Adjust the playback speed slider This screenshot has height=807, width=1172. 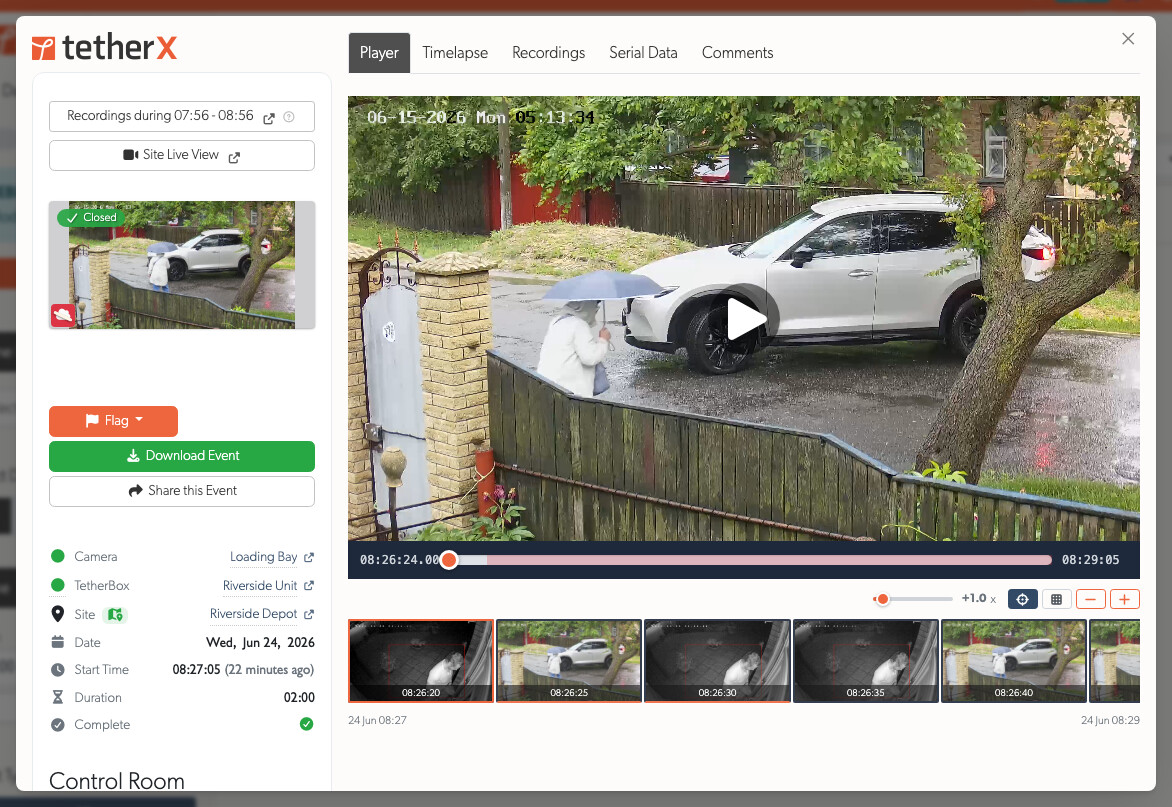click(913, 599)
